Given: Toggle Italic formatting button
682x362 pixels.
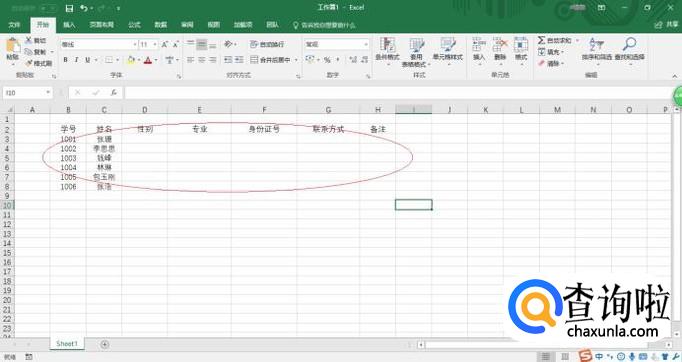Looking at the screenshot, I should (x=76, y=60).
